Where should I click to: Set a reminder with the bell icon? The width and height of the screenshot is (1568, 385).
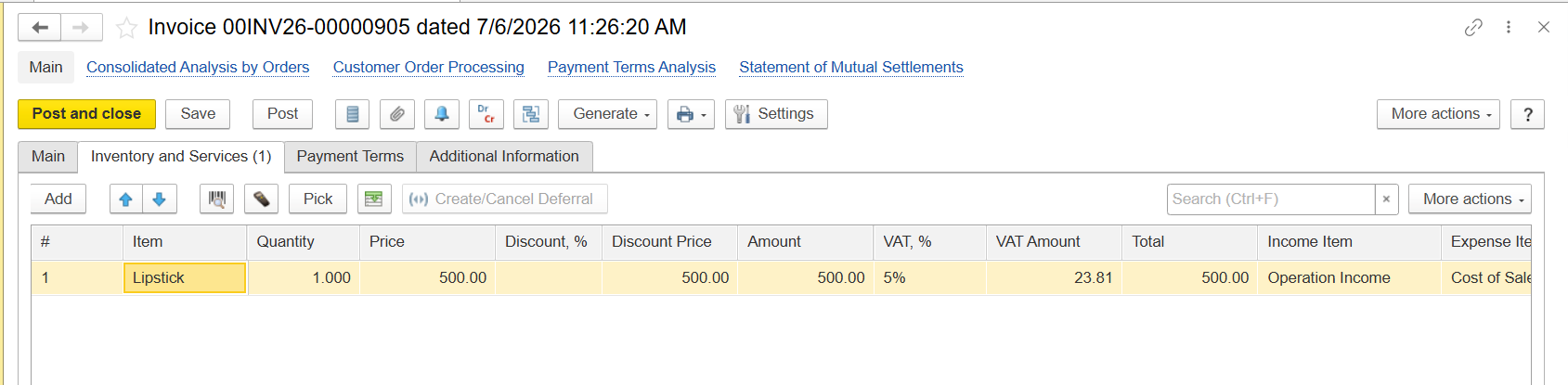pos(442,114)
